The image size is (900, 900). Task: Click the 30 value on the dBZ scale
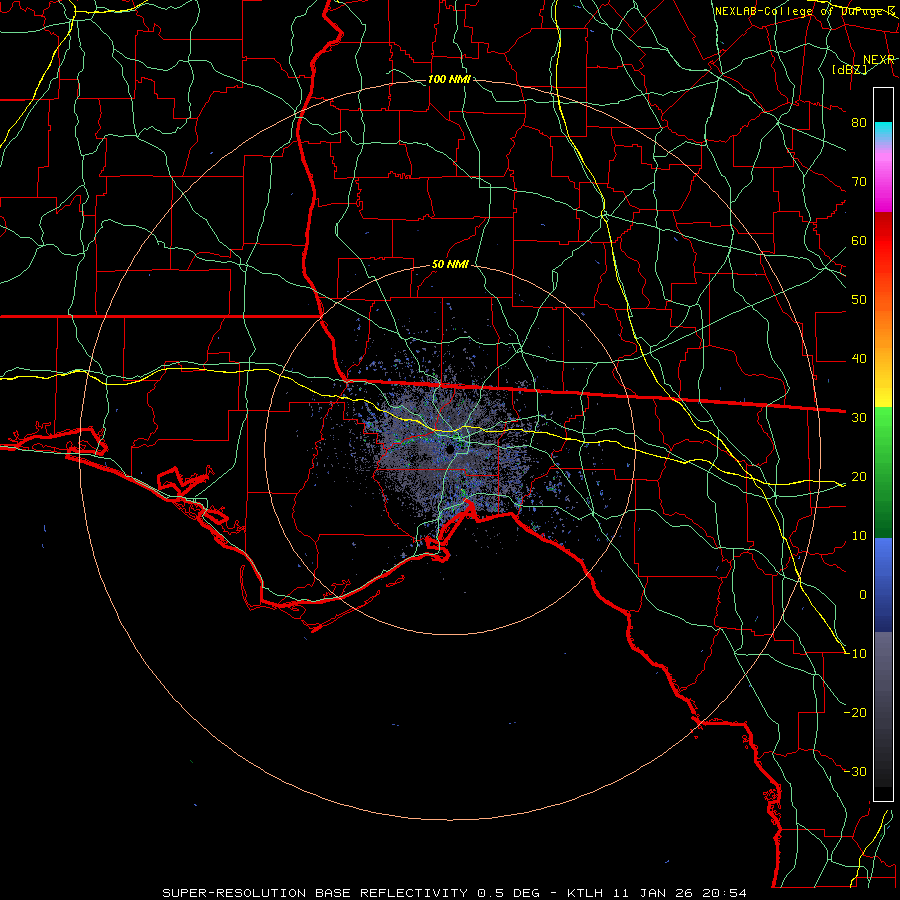859,417
